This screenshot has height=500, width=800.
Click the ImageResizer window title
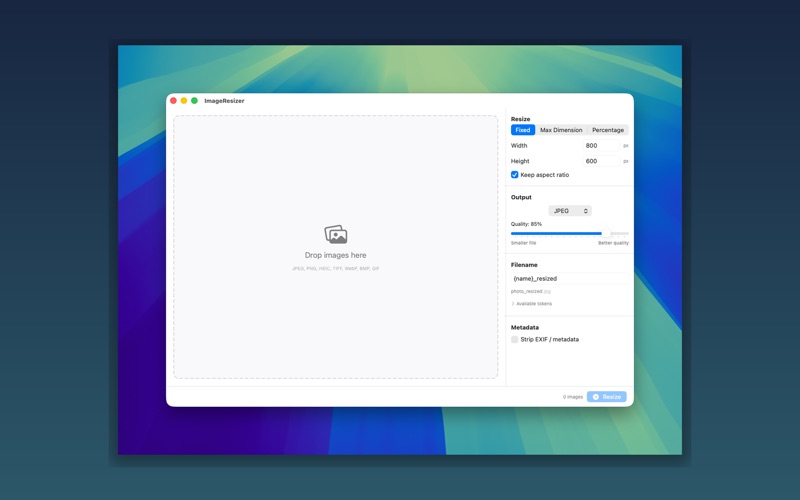tap(224, 101)
